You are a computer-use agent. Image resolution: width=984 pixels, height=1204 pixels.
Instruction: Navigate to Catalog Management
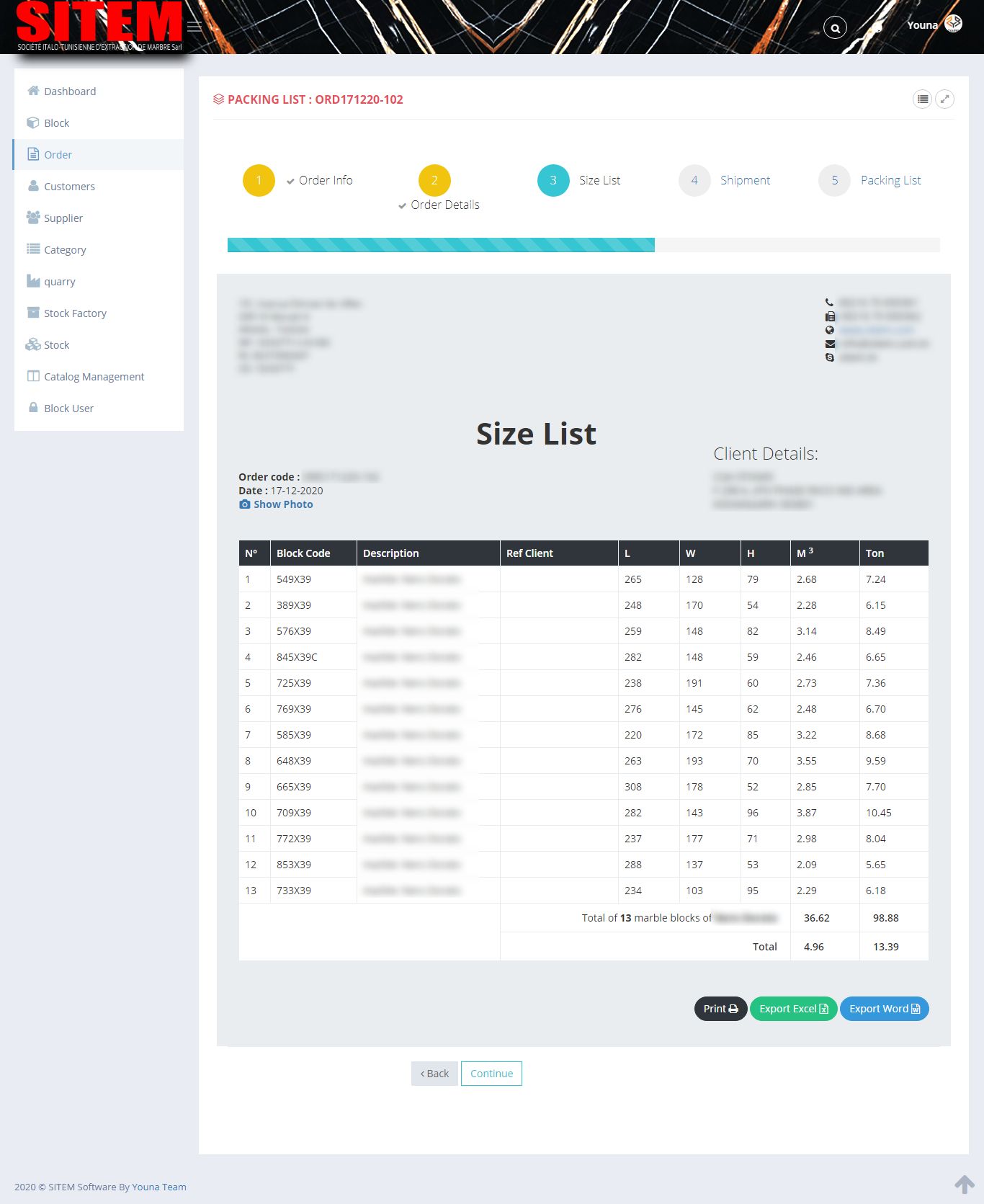(94, 377)
